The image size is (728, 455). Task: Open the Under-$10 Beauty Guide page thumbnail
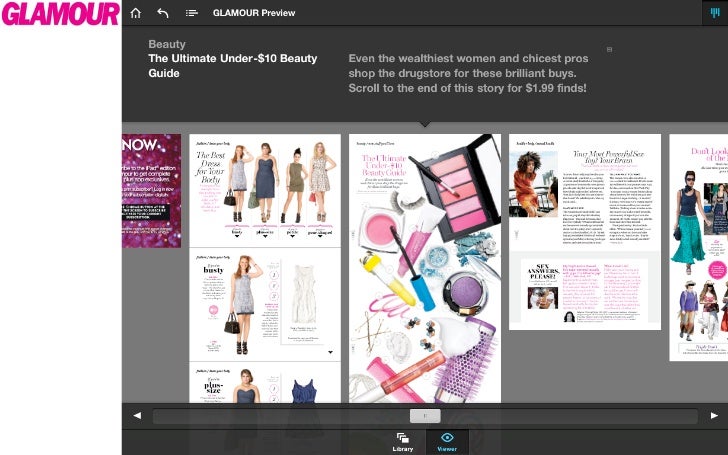[425, 268]
